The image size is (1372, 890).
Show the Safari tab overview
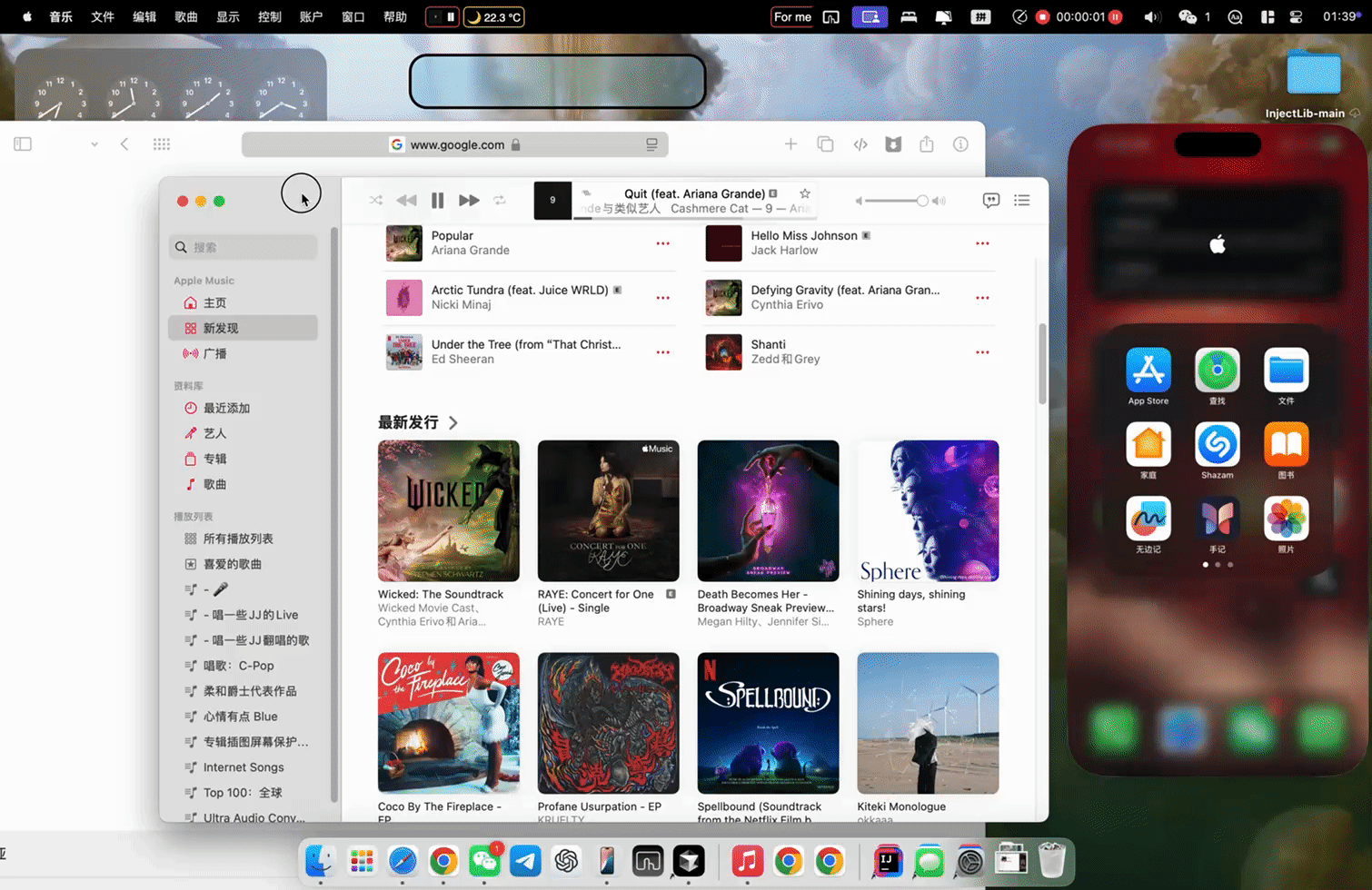click(x=825, y=144)
